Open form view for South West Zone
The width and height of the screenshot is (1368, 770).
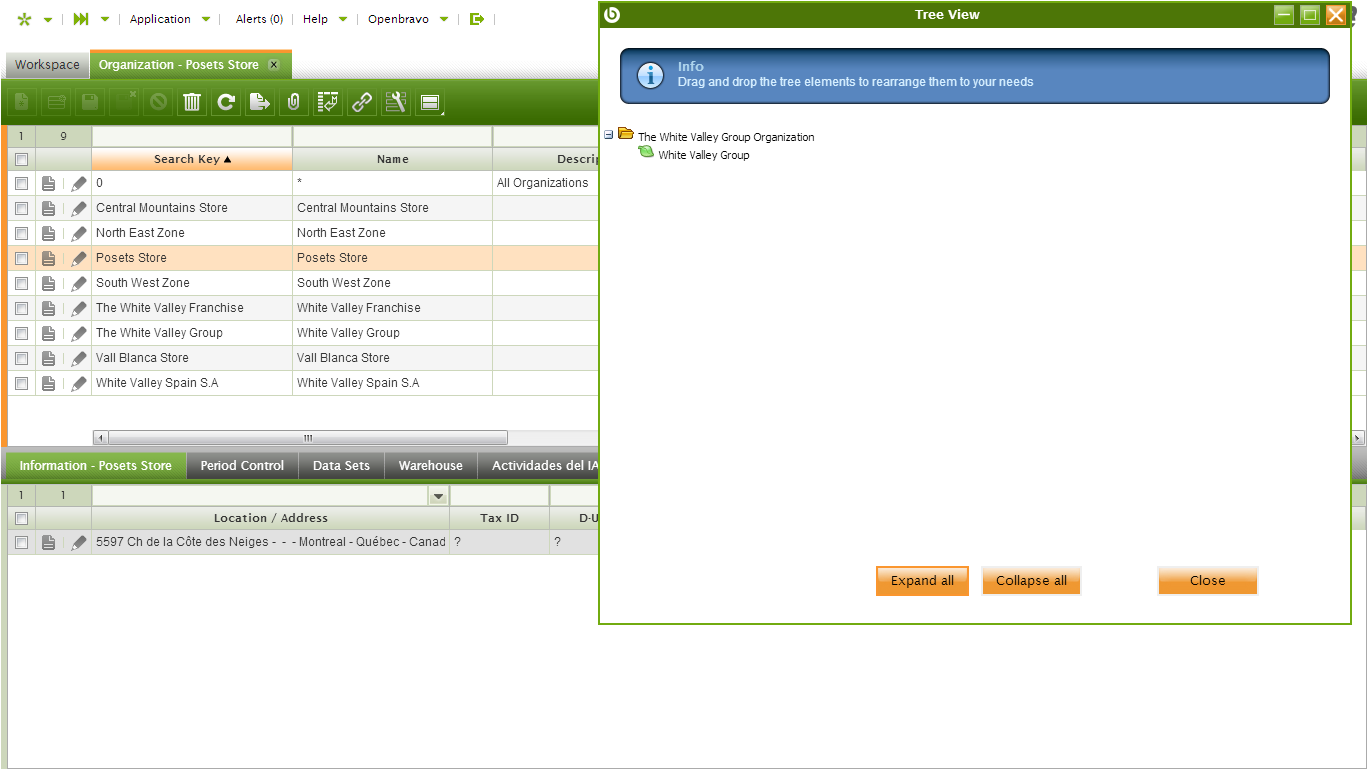click(x=49, y=283)
